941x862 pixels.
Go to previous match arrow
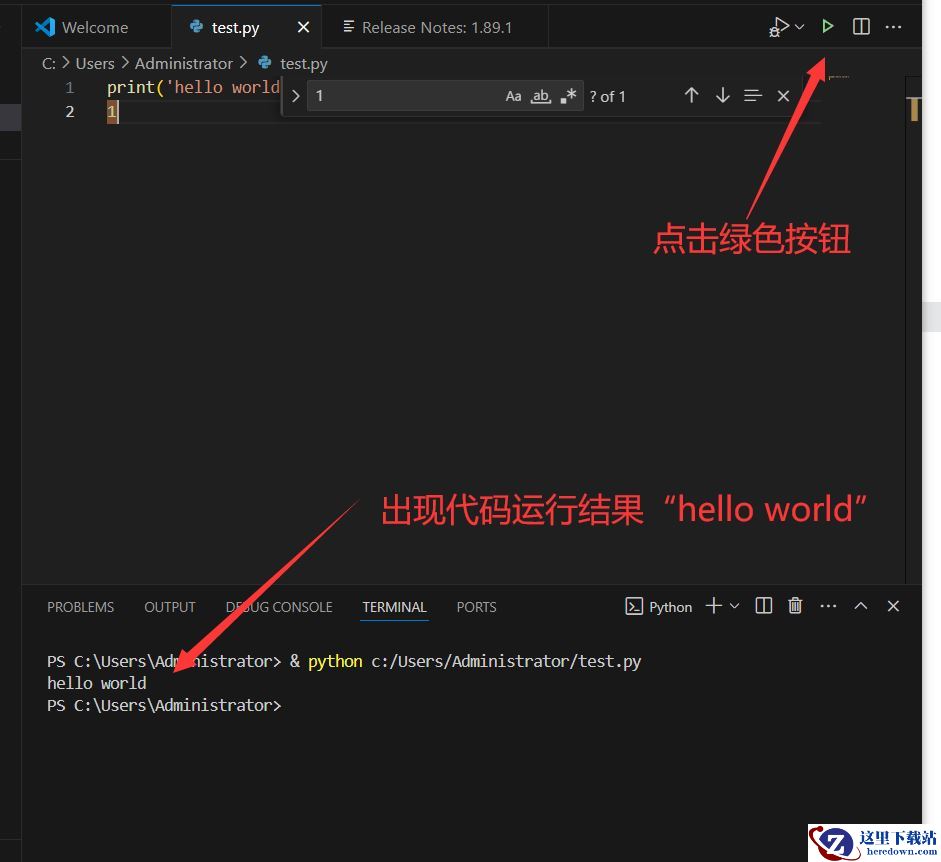(691, 95)
